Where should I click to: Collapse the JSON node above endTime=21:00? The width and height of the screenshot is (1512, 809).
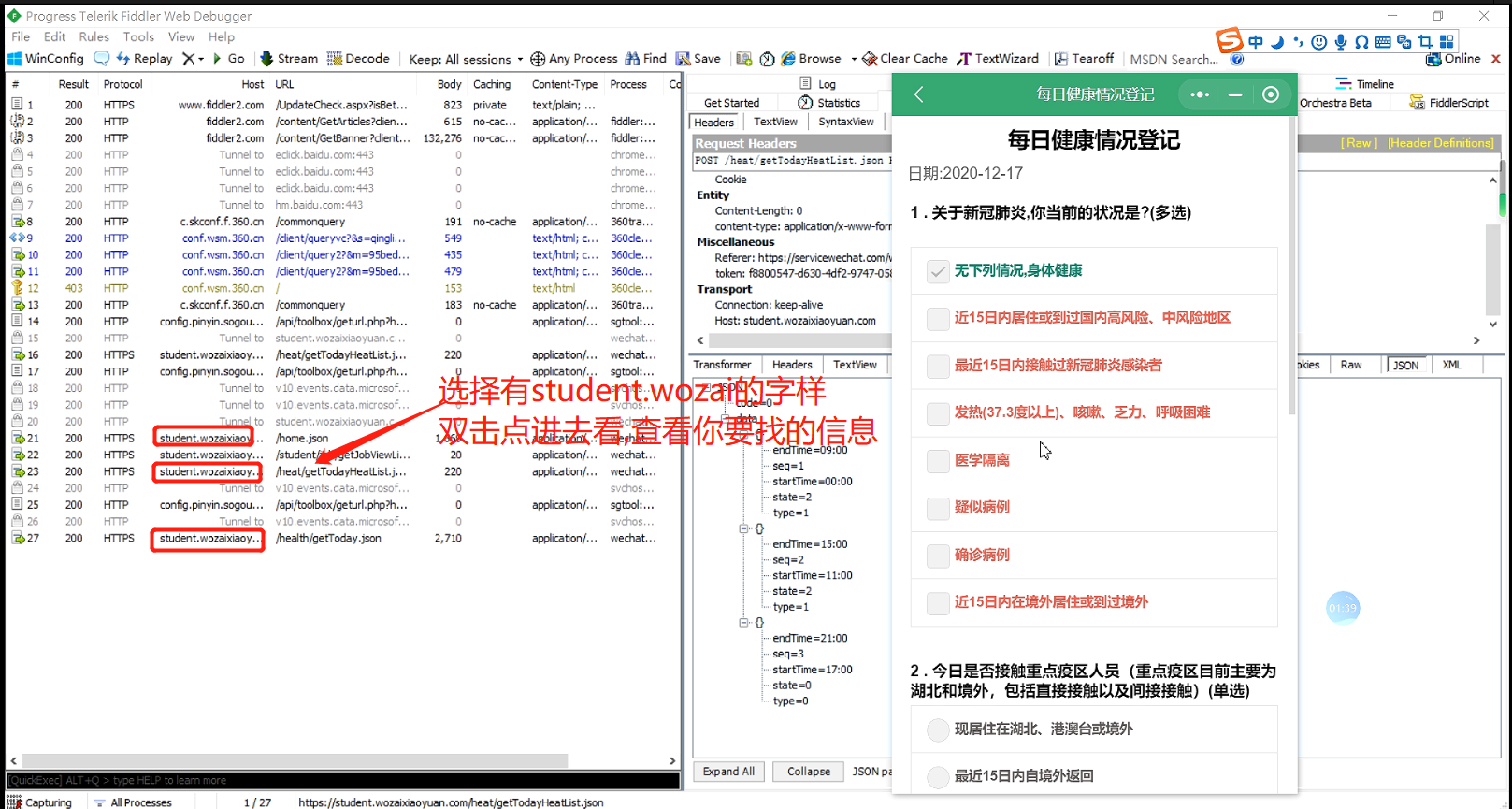click(744, 623)
